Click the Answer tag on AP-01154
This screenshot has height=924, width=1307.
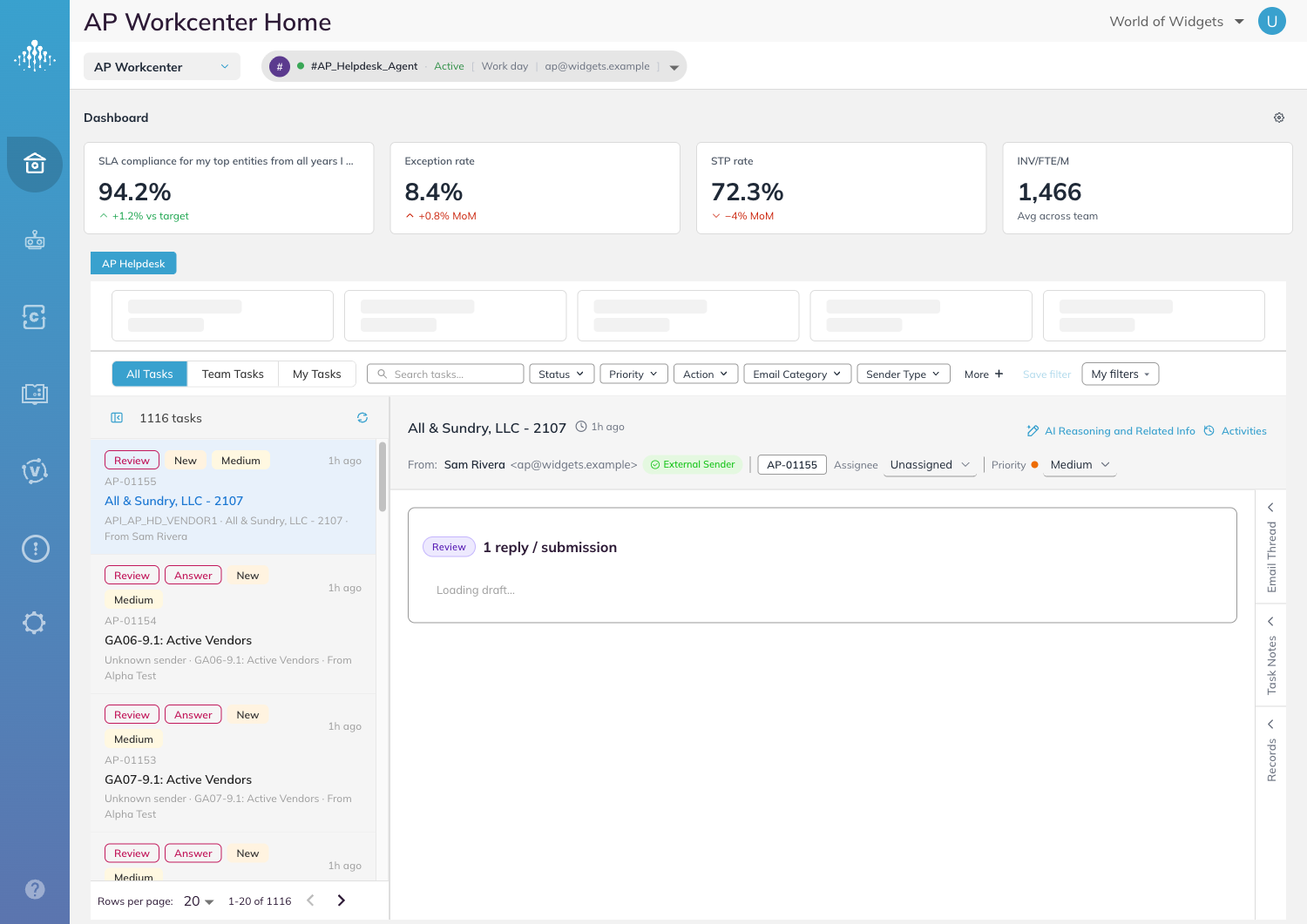pos(193,576)
